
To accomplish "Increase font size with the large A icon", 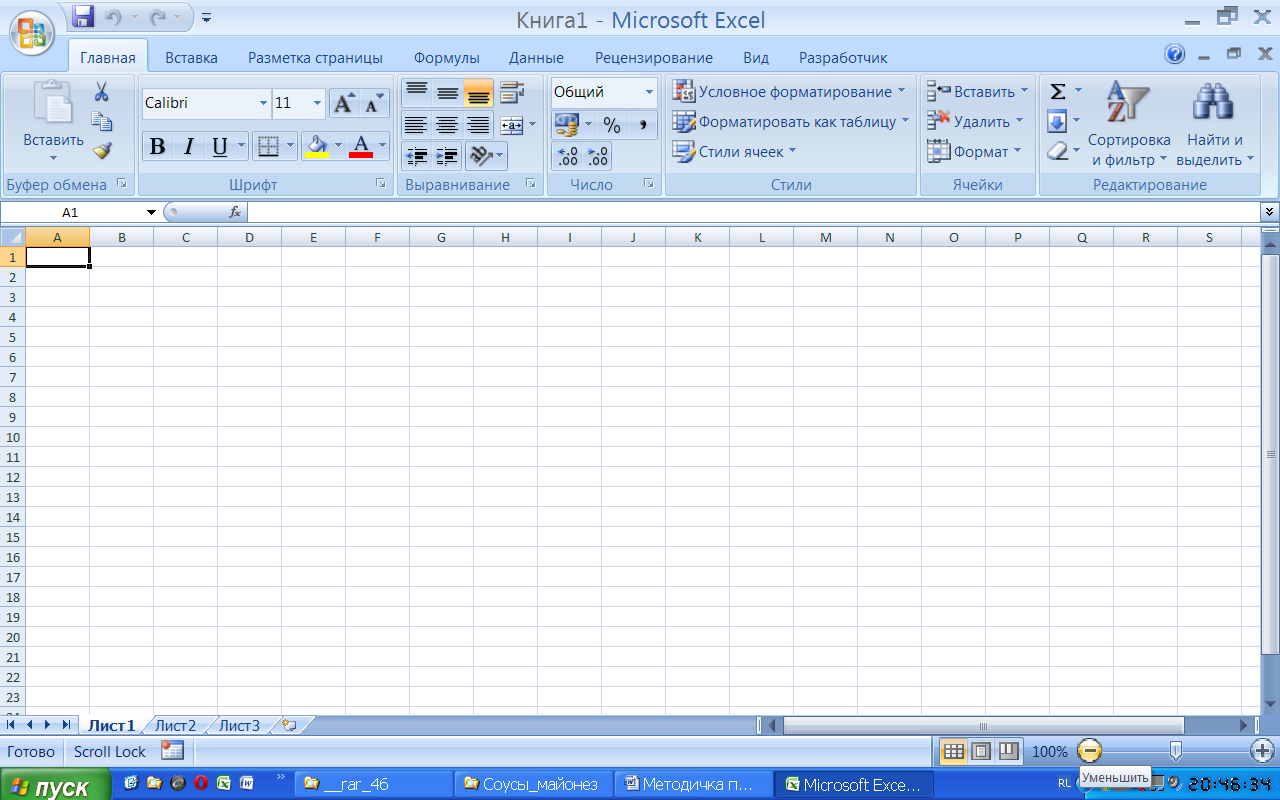I will coord(344,103).
